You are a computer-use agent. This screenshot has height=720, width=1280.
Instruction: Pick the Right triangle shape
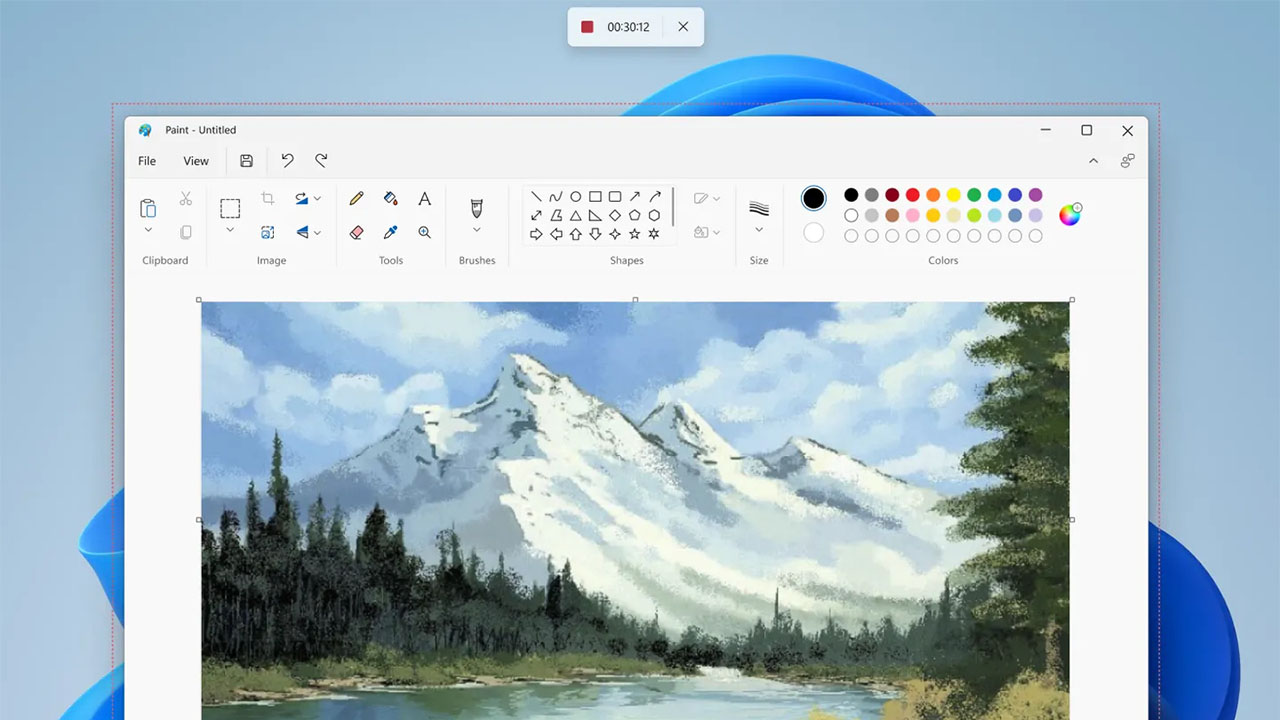pyautogui.click(x=595, y=215)
